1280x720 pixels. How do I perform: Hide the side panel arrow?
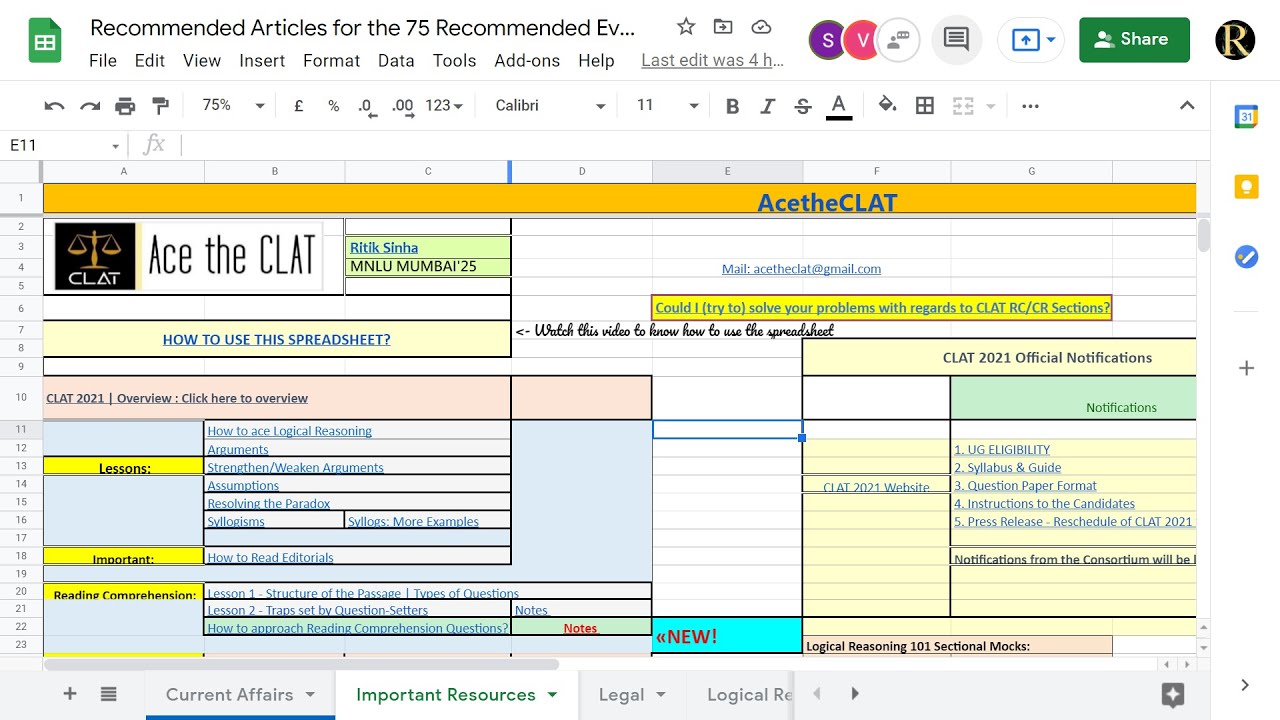(1245, 685)
